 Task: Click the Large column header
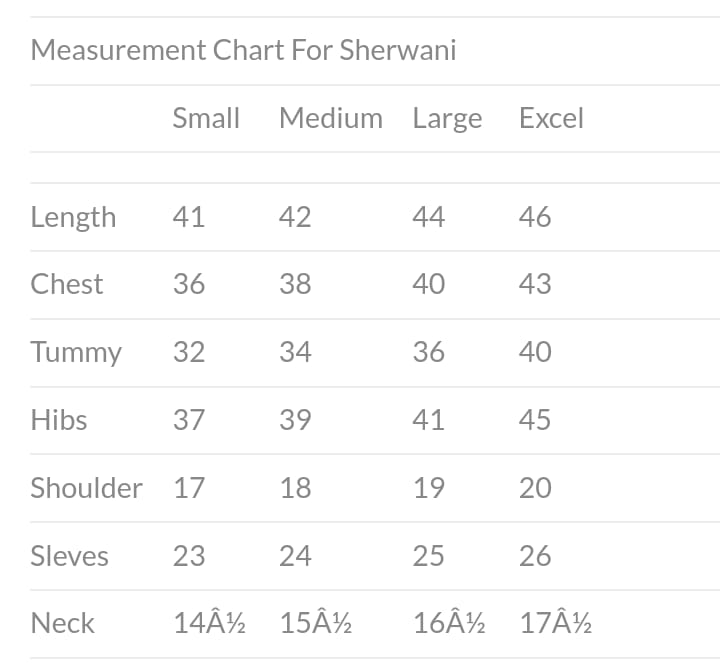[447, 119]
